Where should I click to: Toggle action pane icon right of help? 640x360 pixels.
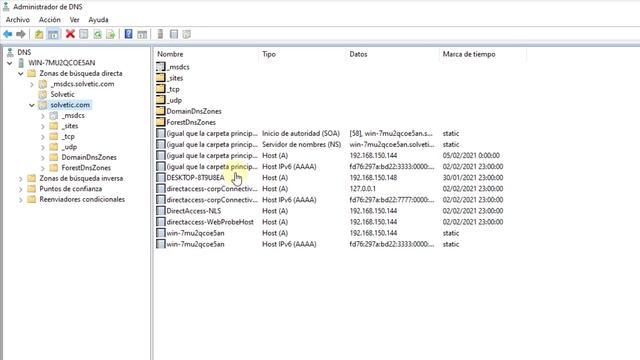pyautogui.click(x=142, y=34)
